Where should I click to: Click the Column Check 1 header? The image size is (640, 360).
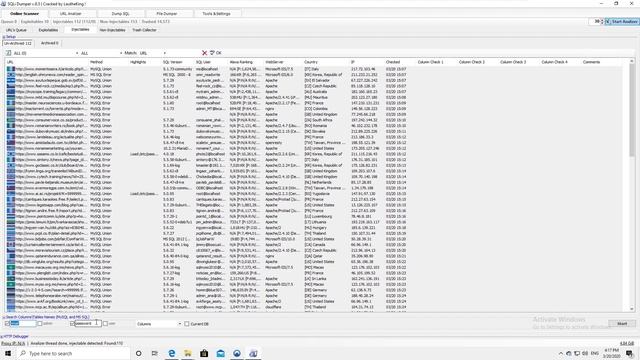pos(431,62)
